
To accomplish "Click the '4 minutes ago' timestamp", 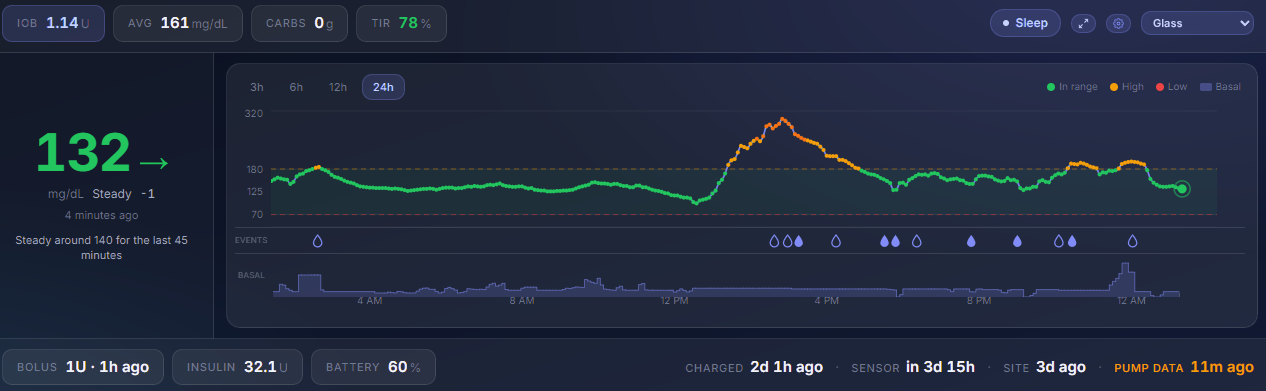I will coord(102,215).
